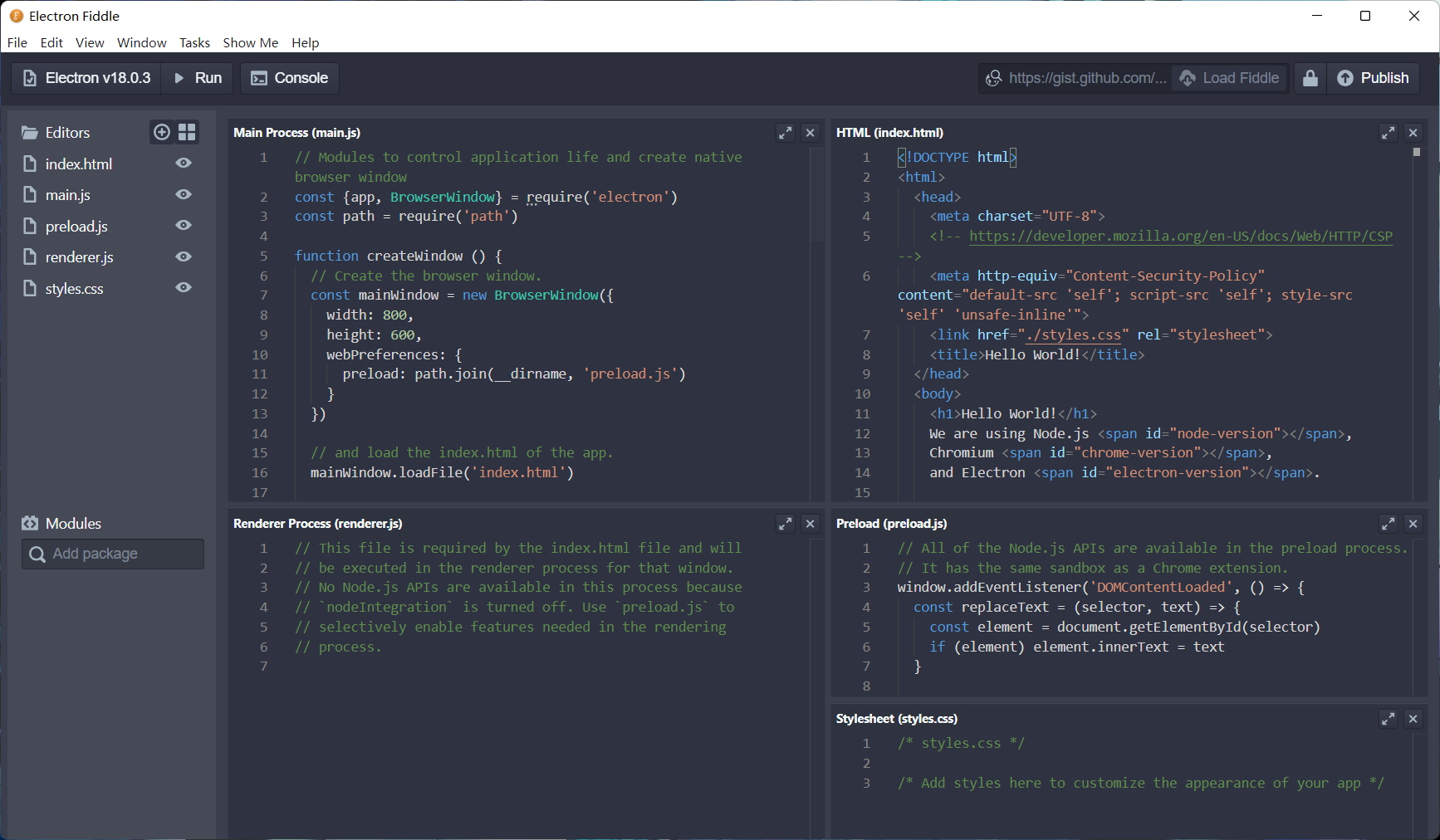
Task: Close the HTML (index.html) panel
Action: click(1413, 133)
